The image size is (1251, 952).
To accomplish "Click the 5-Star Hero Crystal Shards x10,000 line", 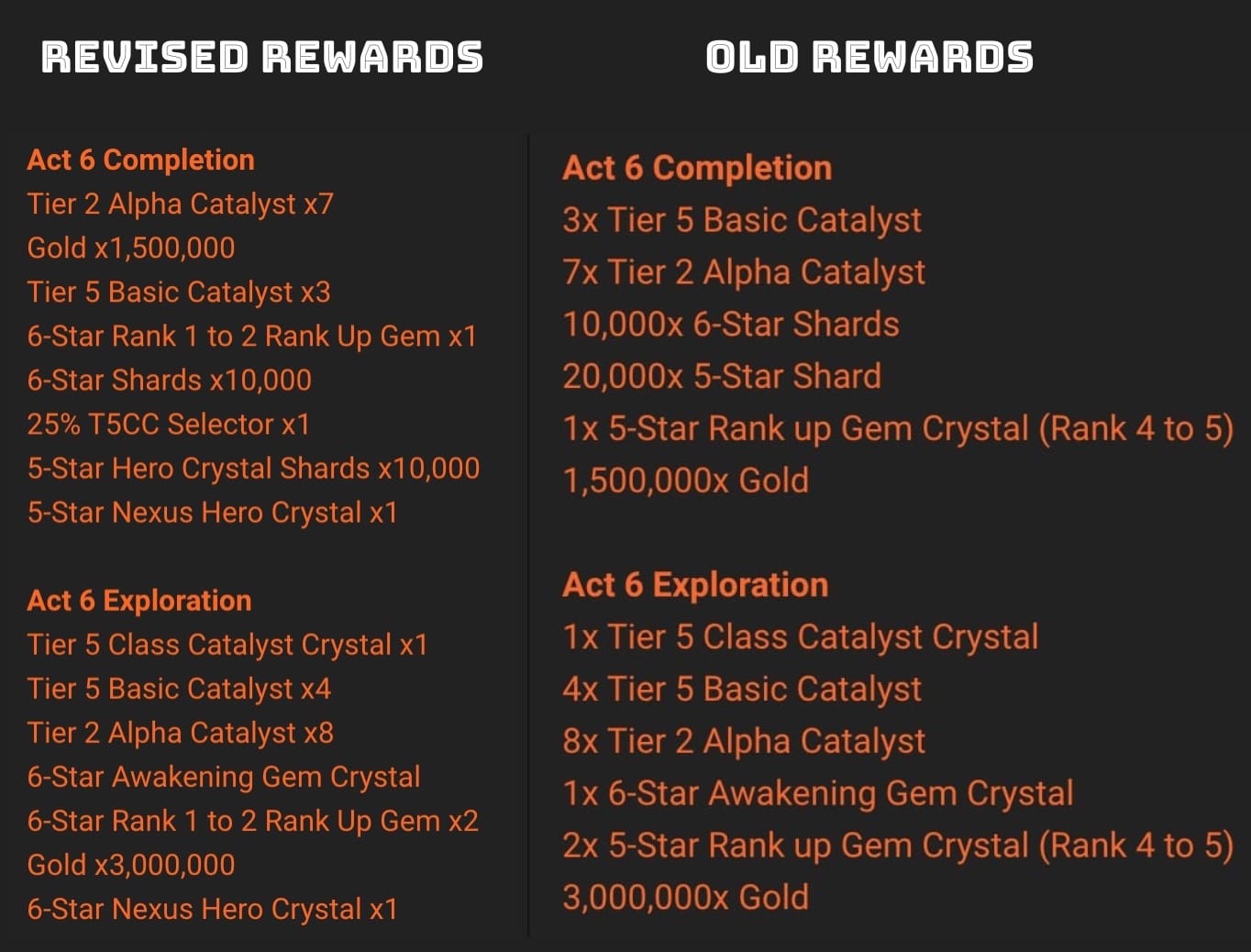I will pyautogui.click(x=253, y=468).
